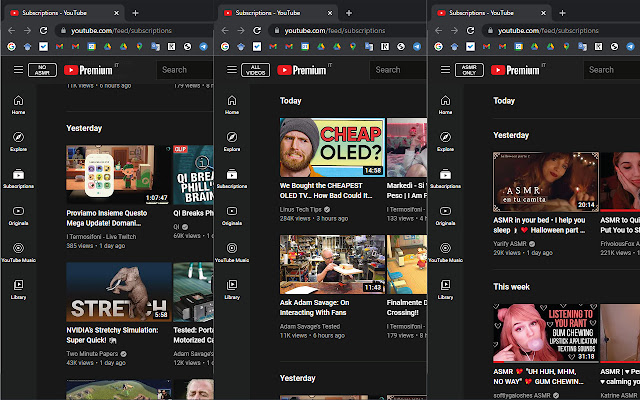The width and height of the screenshot is (640, 400).
Task: Toggle the NO ASMR filter button
Action: tap(42, 70)
